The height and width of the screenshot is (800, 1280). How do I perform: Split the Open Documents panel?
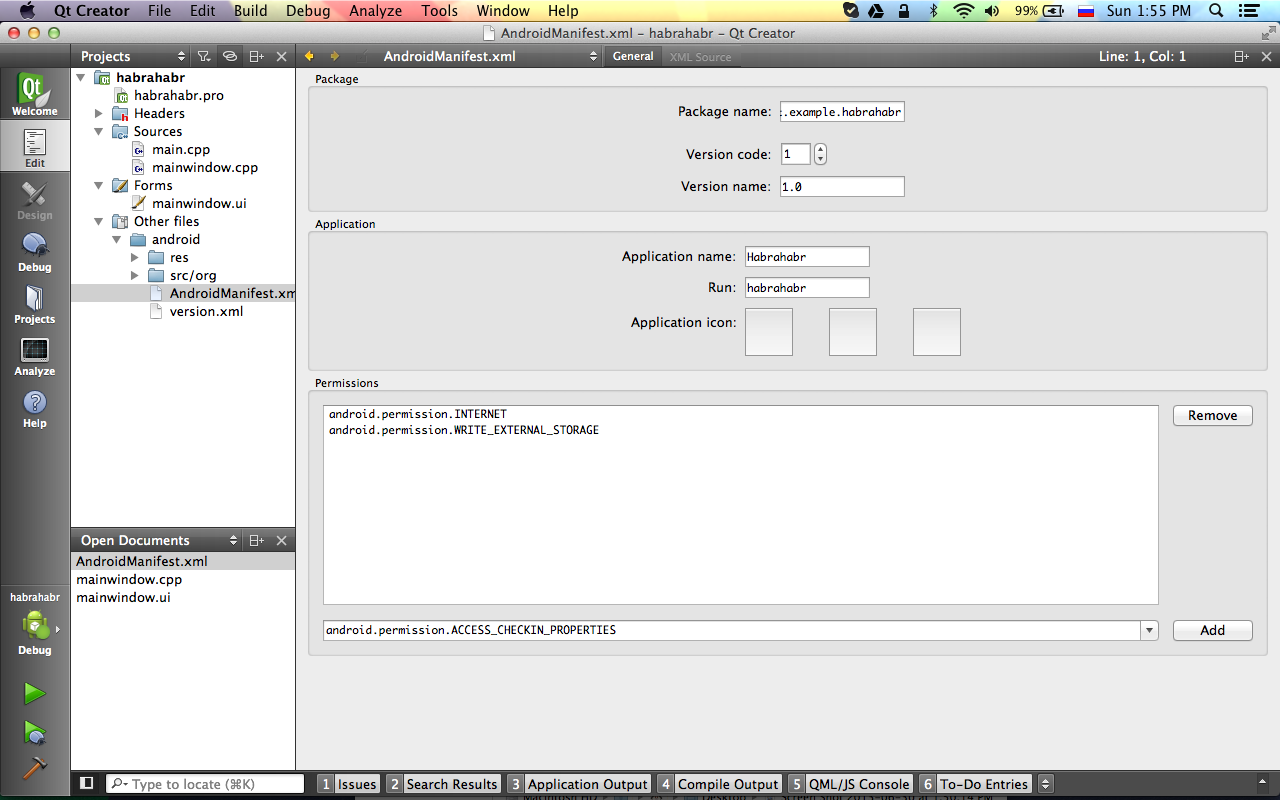click(257, 541)
